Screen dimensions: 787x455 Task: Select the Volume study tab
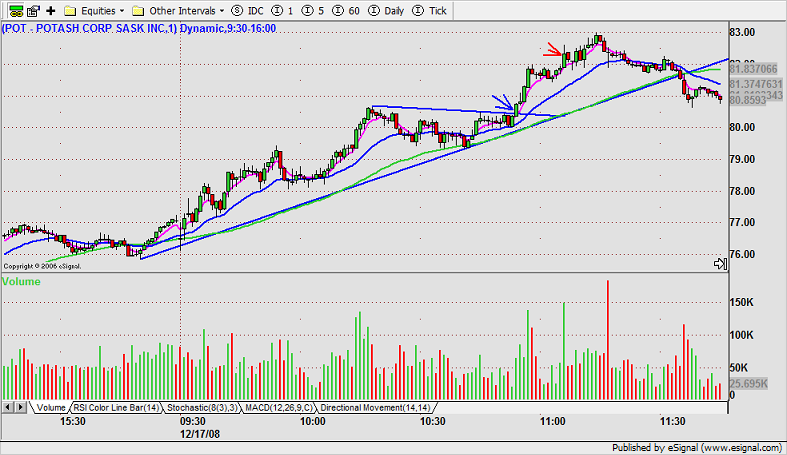coord(51,408)
